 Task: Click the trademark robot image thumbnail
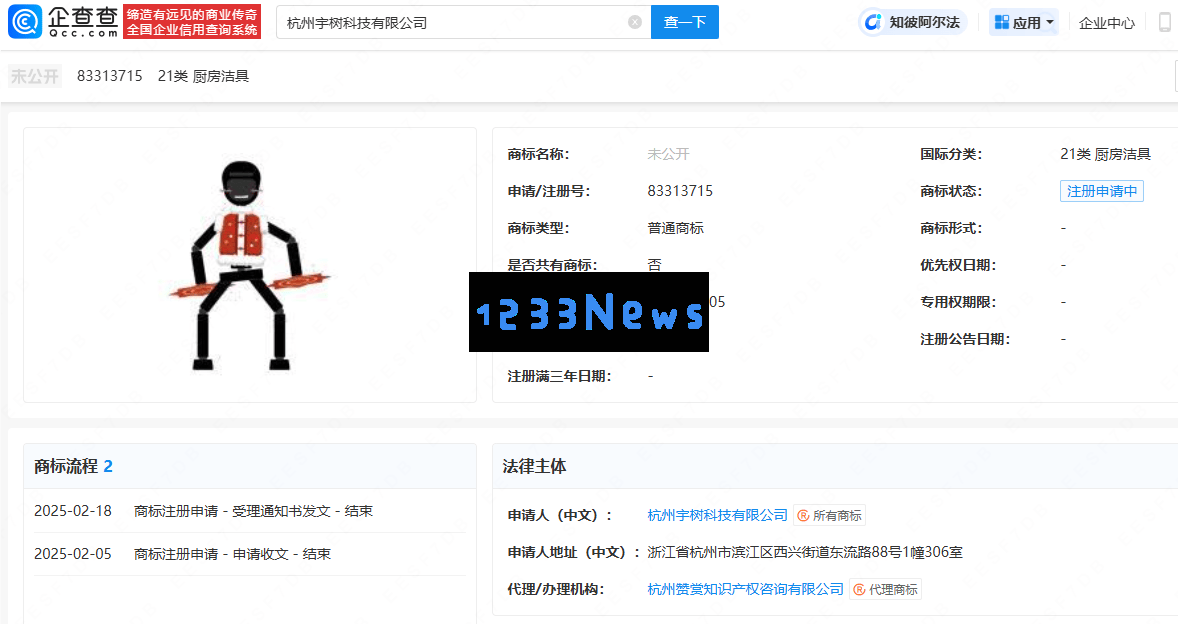(x=249, y=265)
